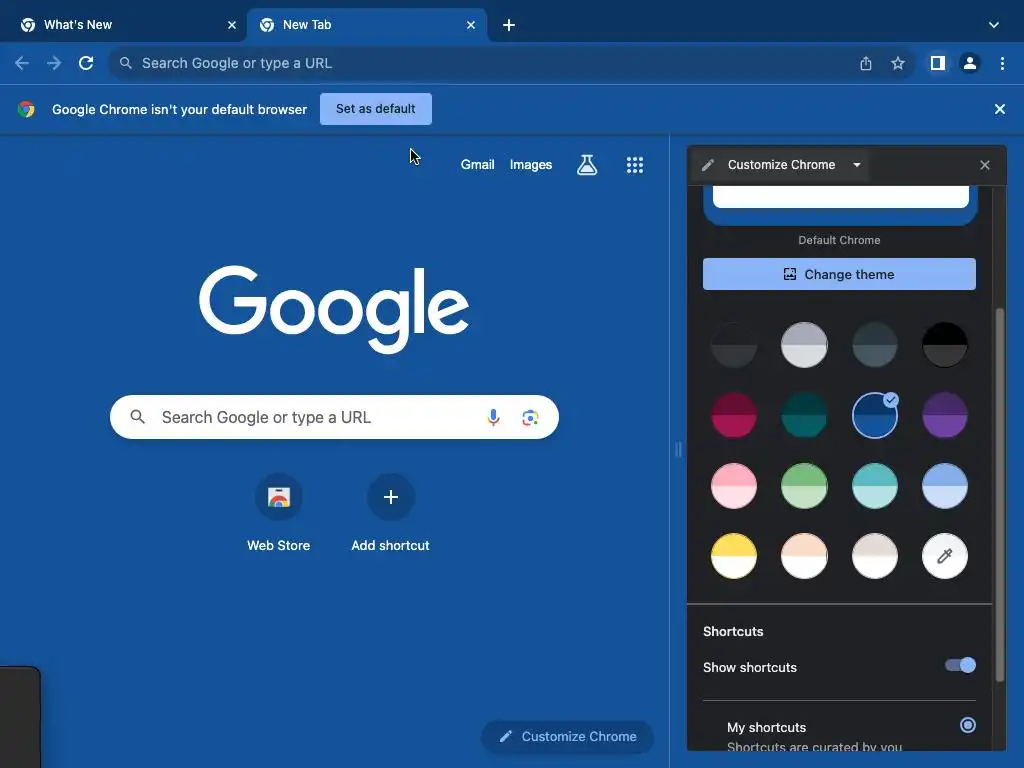
Task: Click the 'Shortcuts' section heading
Action: coord(733,632)
